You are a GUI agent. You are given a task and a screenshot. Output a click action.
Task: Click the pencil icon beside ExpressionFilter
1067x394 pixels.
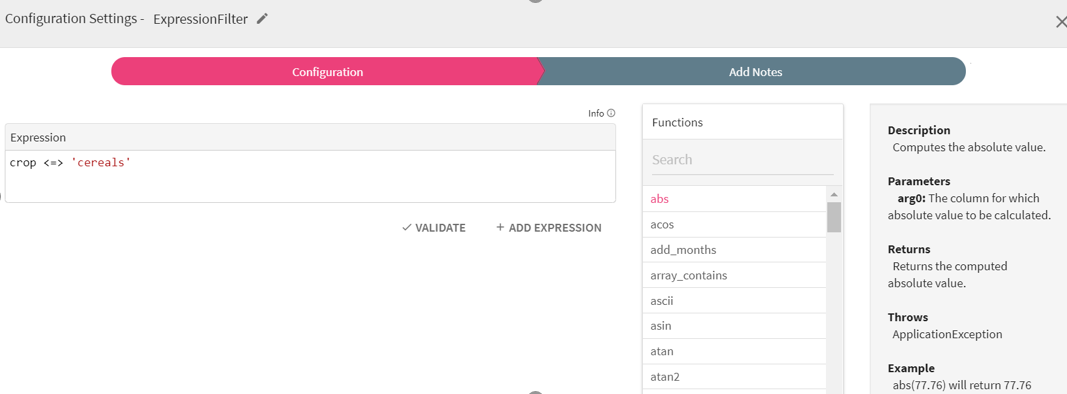[x=262, y=19]
